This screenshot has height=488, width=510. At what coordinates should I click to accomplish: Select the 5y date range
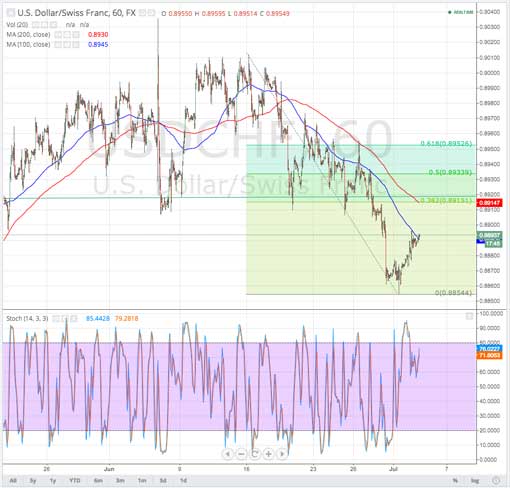tap(33, 480)
